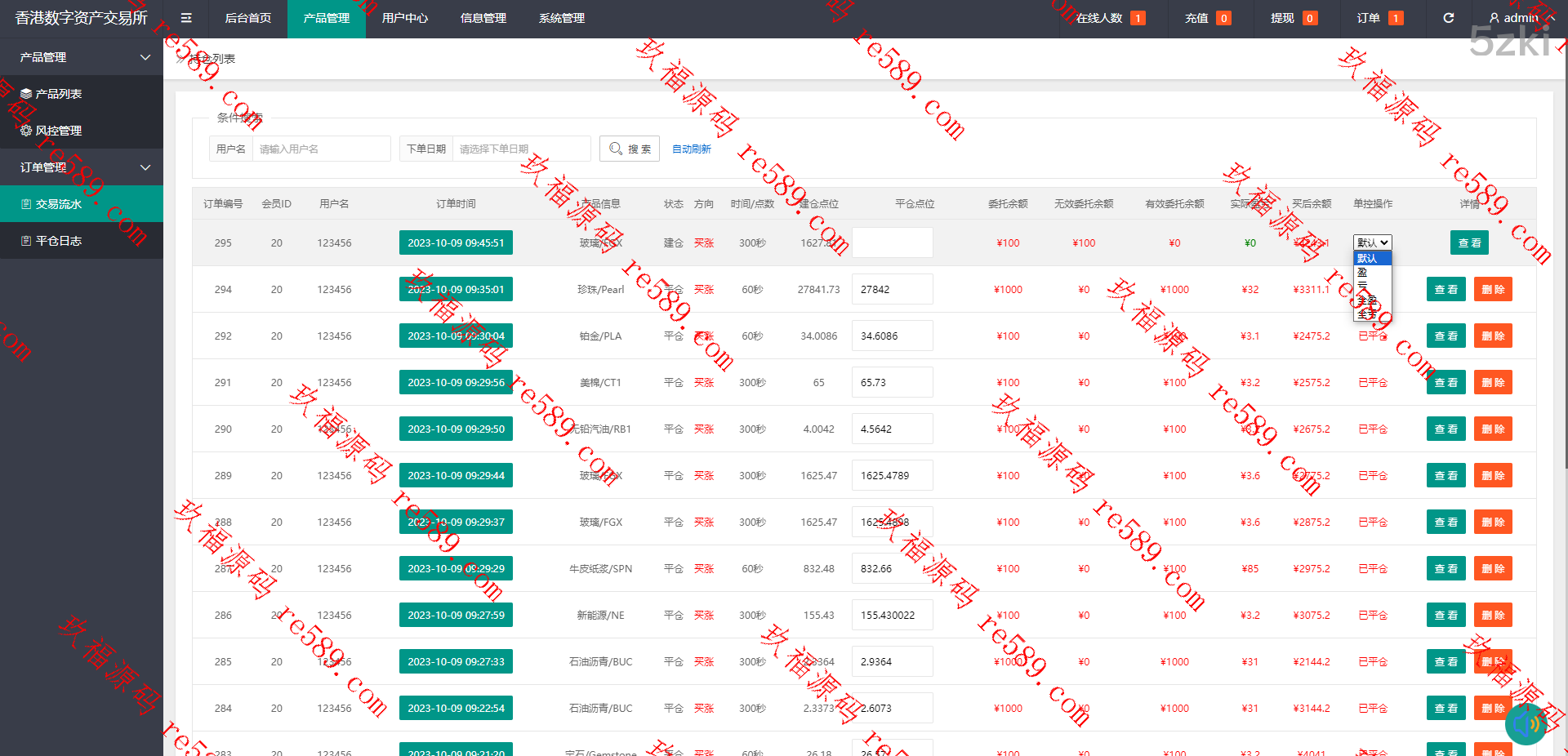
Task: Click the 用户名 search input field
Action: tap(321, 149)
